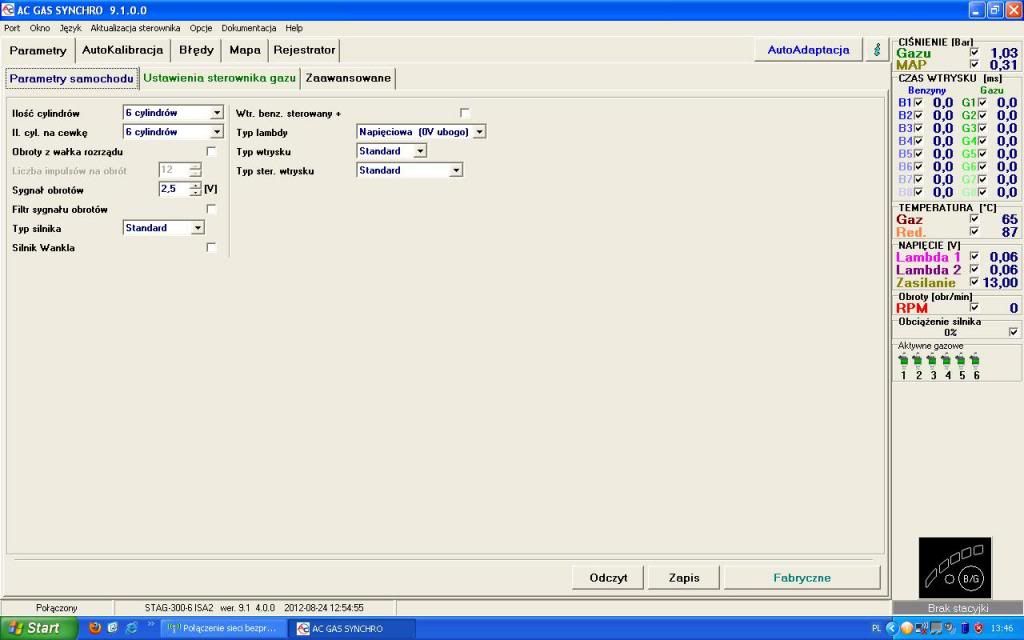Toggle the Silnik Wankla checkbox
The image size is (1024, 640).
tap(211, 247)
